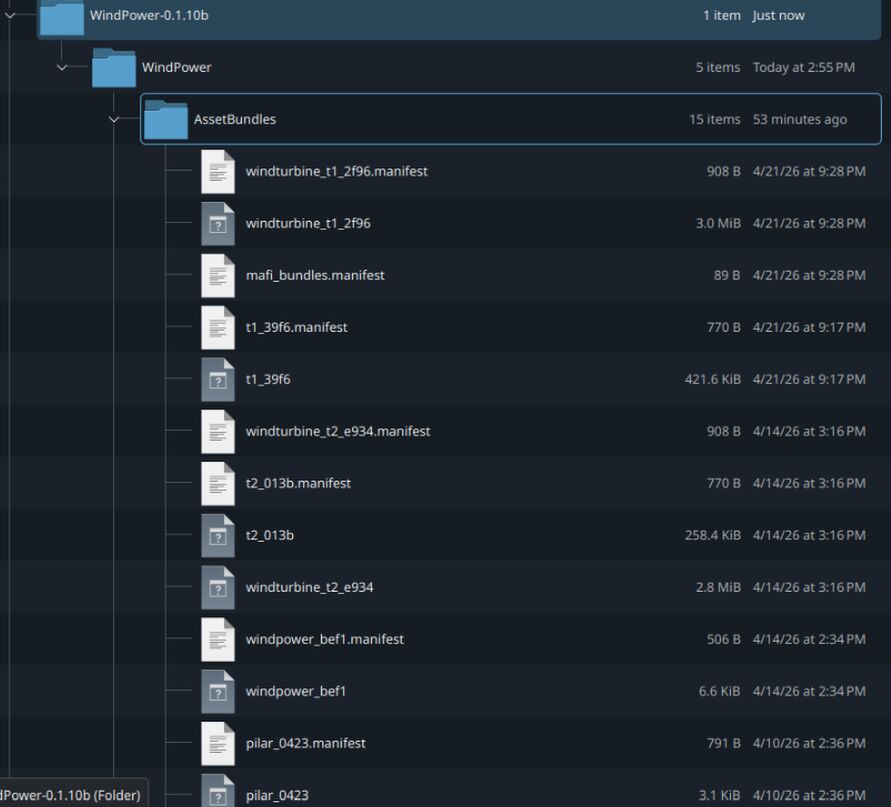
Task: Click the WindPower folder icon
Action: 114,68
